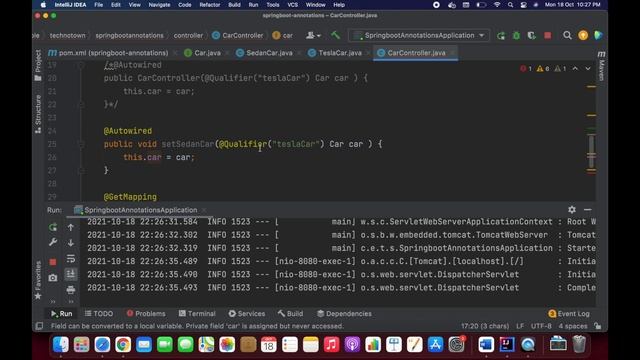Viewport: 640px width, 360px height.
Task: Open the Terminal tool window
Action: (197, 313)
